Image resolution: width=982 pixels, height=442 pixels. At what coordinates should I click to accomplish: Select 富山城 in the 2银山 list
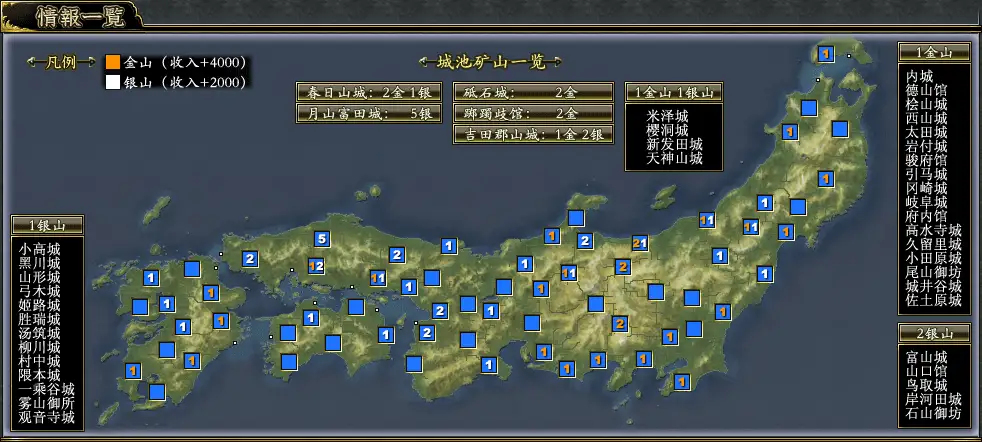(926, 357)
